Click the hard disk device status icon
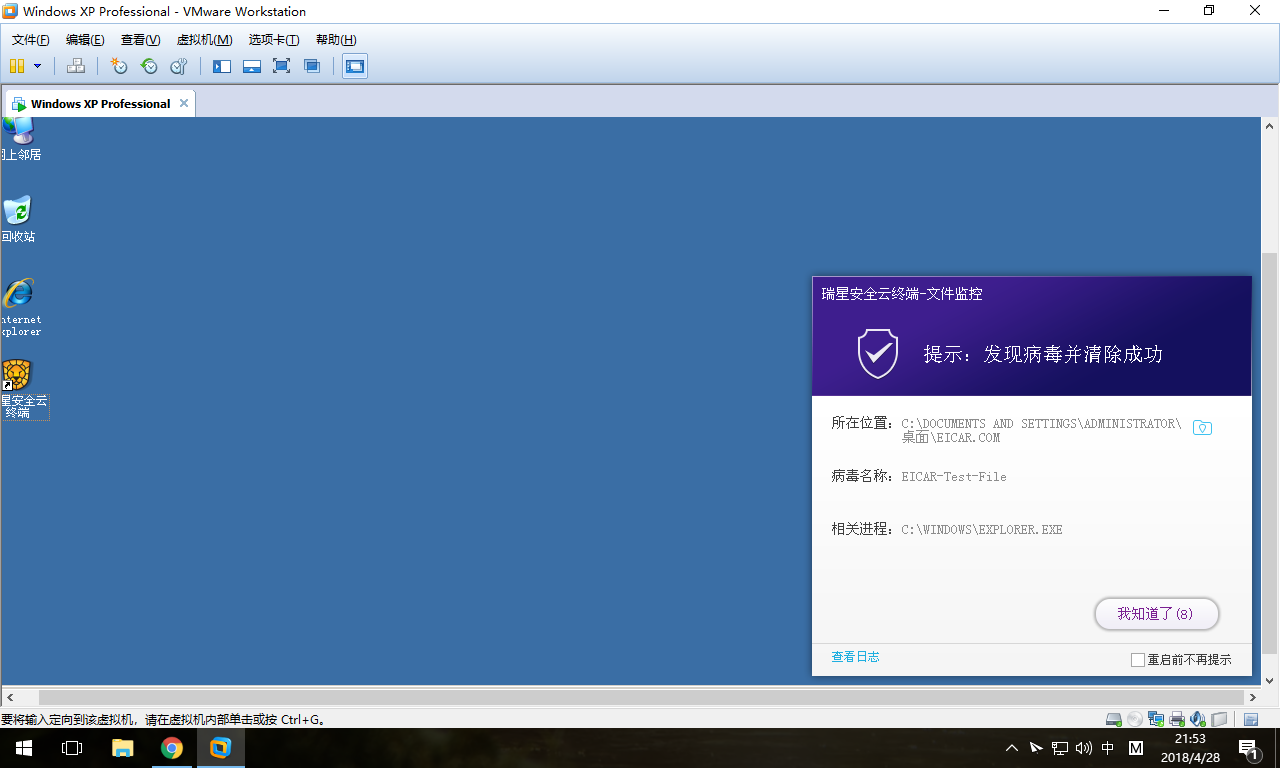 point(1114,719)
